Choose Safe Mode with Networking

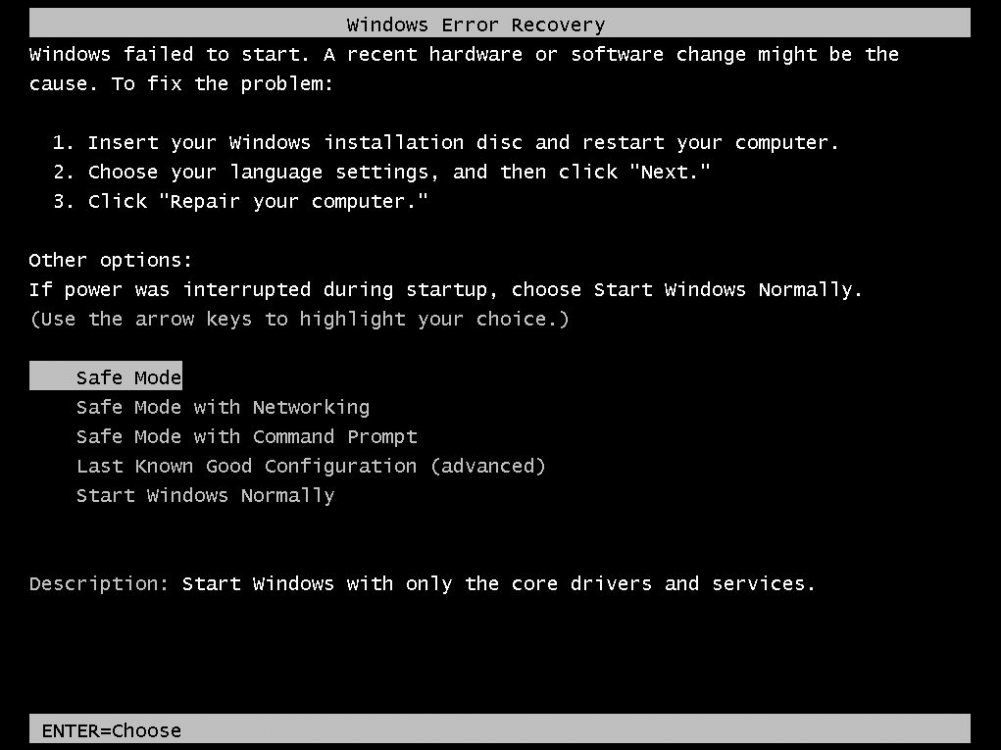click(x=223, y=407)
